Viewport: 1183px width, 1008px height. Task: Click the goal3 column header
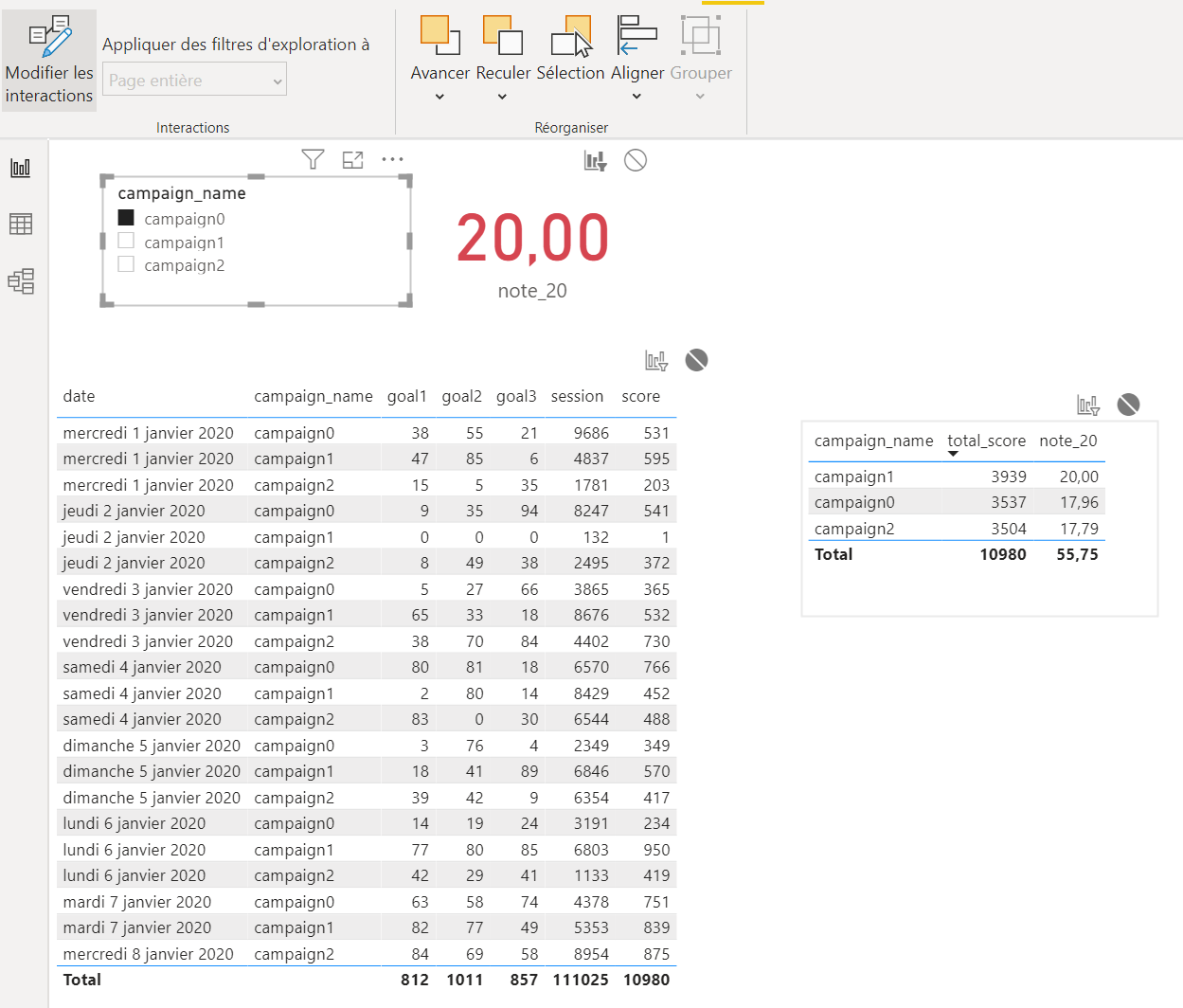coord(516,396)
